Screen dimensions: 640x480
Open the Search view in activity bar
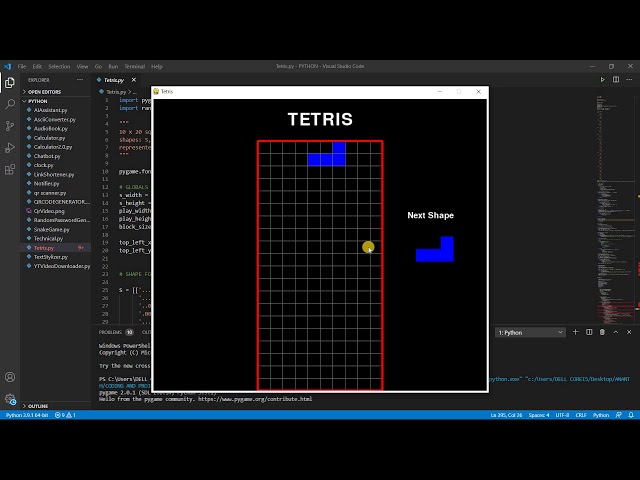point(10,104)
